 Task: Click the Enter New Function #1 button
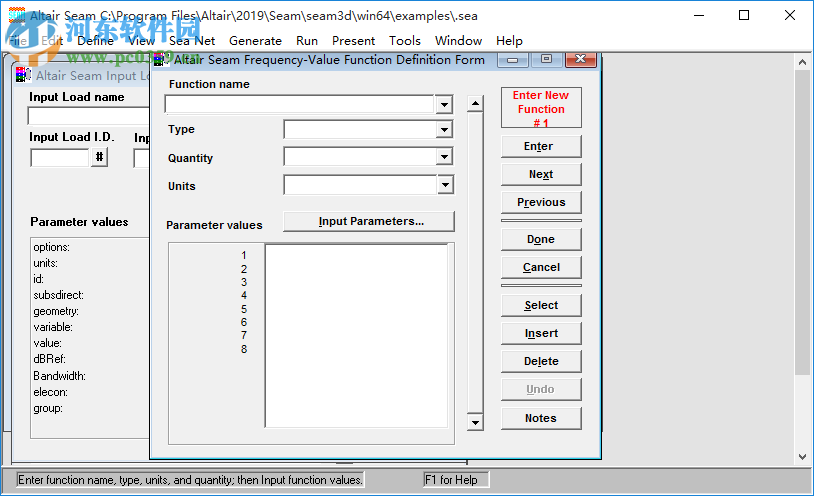tap(541, 108)
